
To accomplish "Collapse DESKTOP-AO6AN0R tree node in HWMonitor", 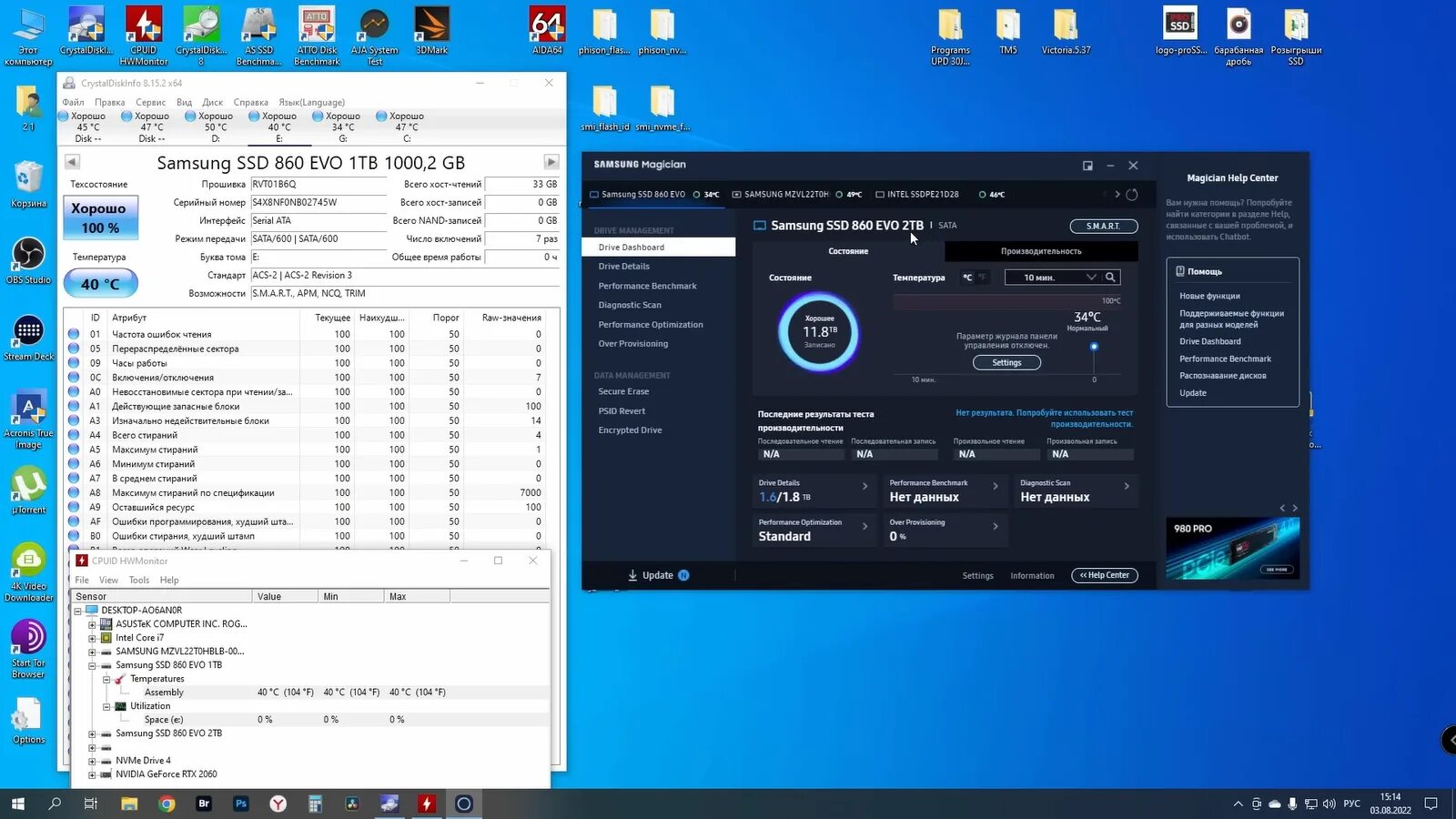I will (77, 611).
